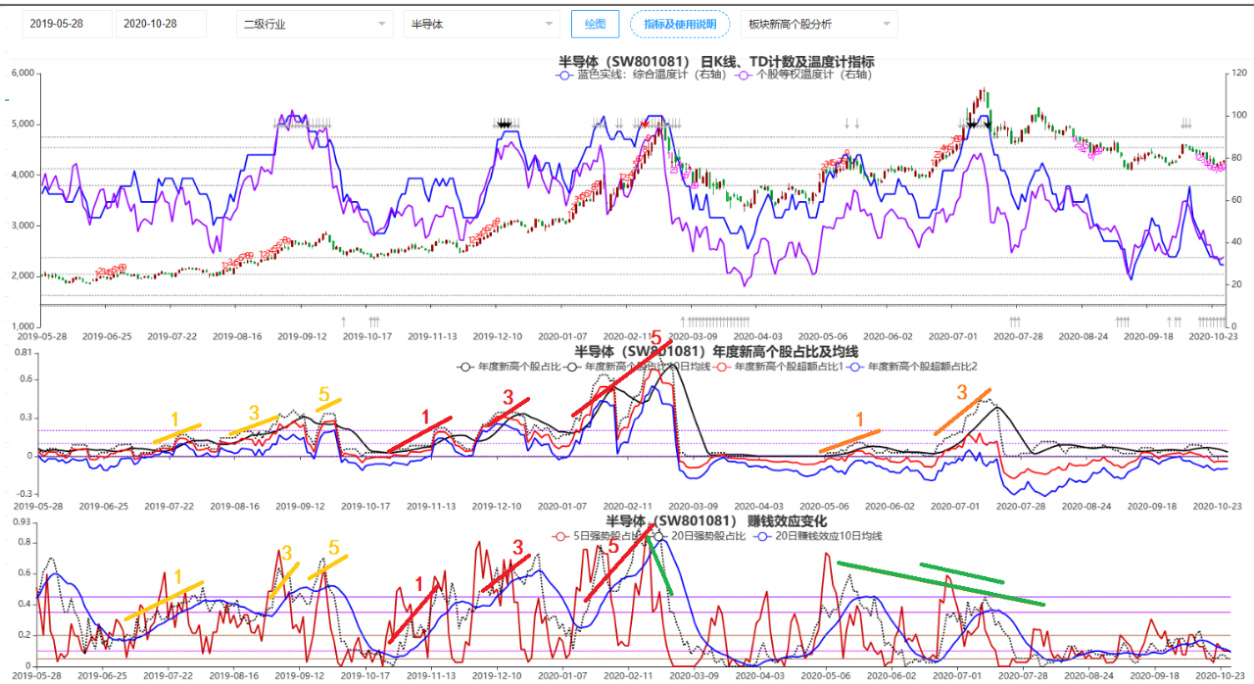The width and height of the screenshot is (1254, 684).
Task: Click the end date field 2020-10-28
Action: tap(161, 24)
